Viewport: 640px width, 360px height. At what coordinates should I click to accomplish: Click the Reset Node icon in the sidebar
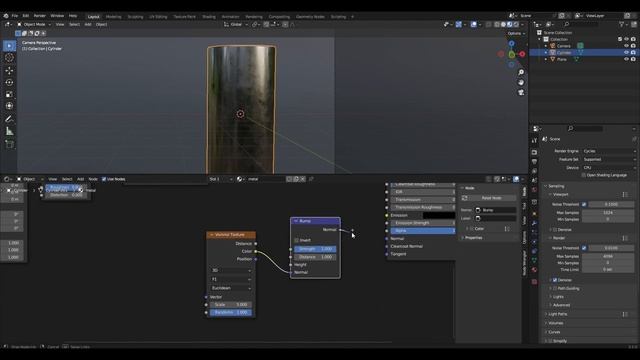(x=464, y=198)
